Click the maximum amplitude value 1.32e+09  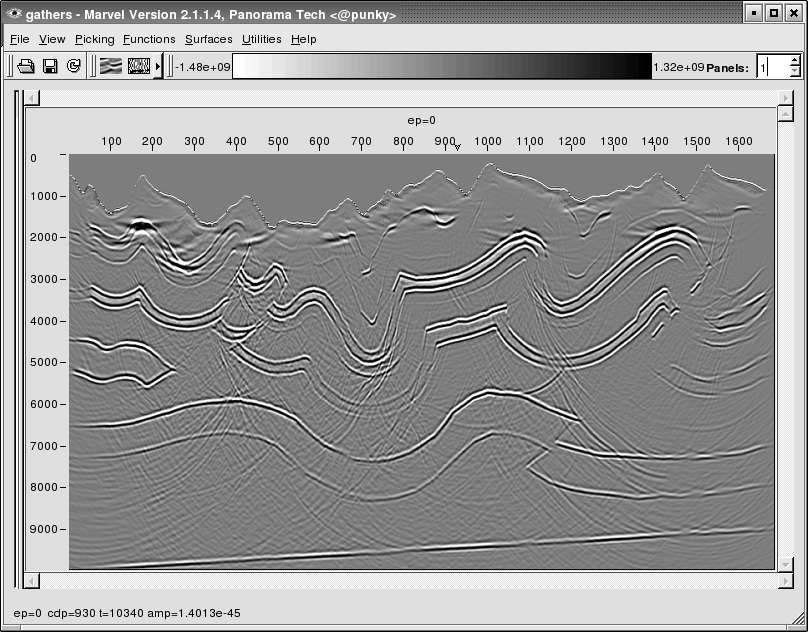[x=678, y=67]
